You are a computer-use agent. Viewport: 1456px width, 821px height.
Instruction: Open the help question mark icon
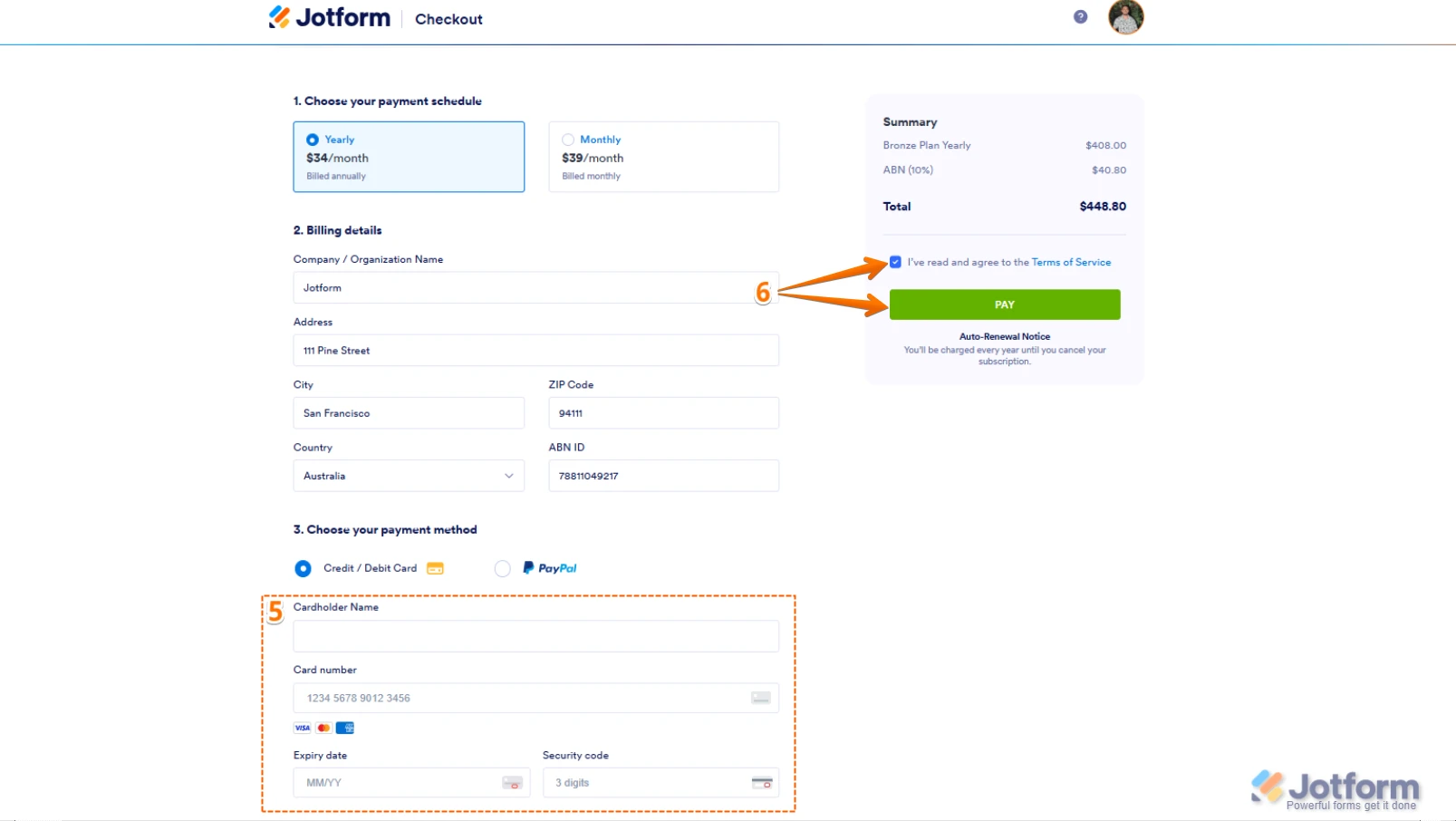click(x=1080, y=17)
